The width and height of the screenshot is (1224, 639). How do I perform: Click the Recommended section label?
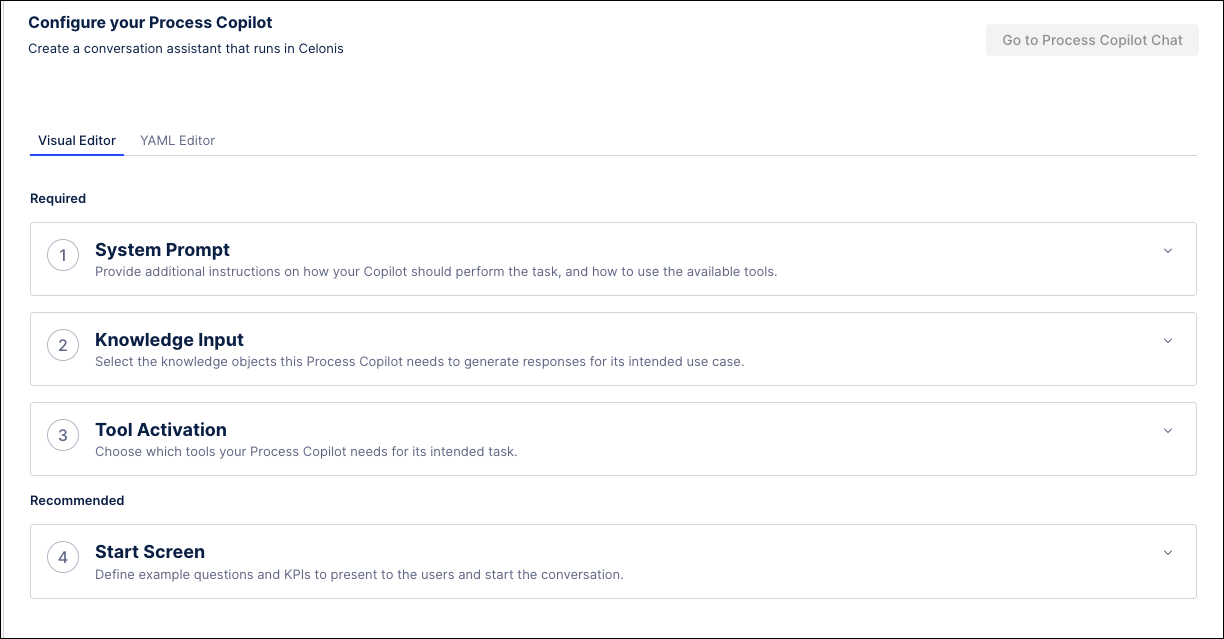77,501
